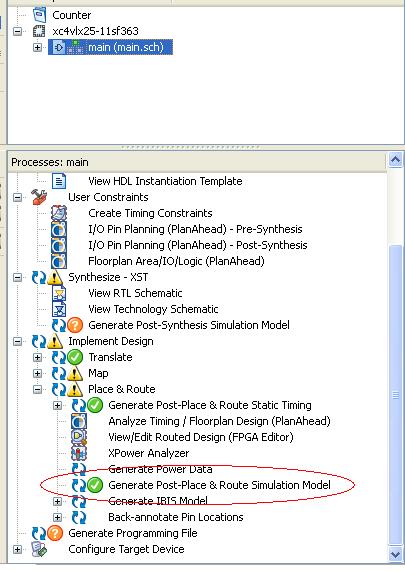Click the FPGA Editor icon

79,437
